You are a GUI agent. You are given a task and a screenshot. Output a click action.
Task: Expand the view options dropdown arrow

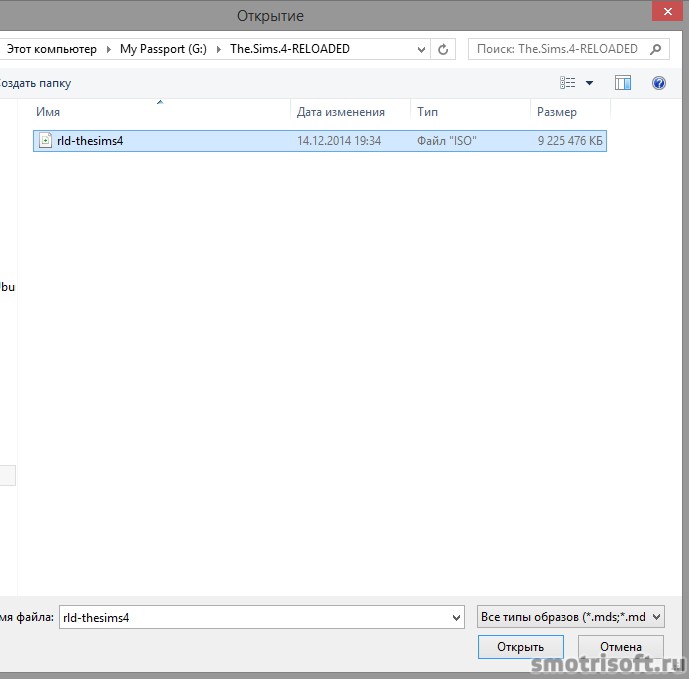pos(589,83)
